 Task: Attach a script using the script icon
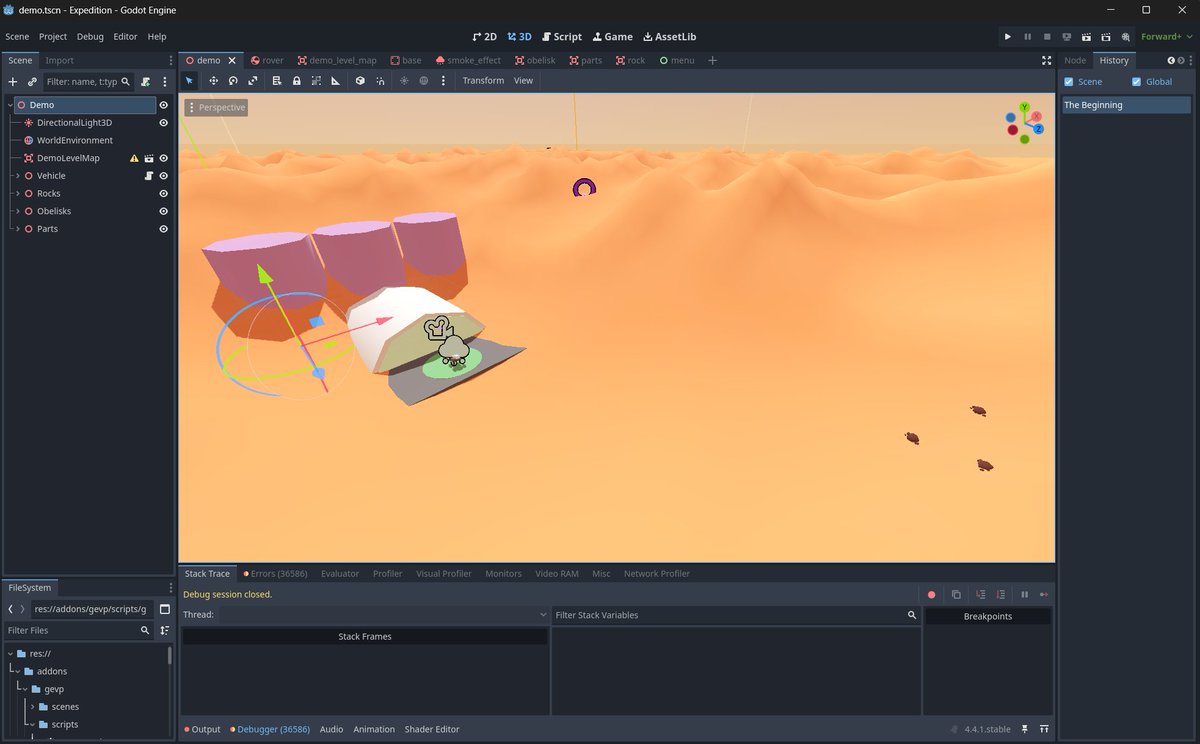coord(146,81)
